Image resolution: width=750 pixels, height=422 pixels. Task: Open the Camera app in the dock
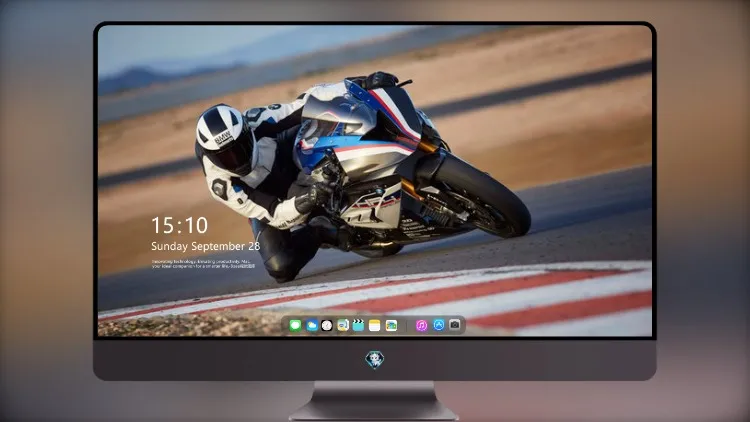[455, 325]
